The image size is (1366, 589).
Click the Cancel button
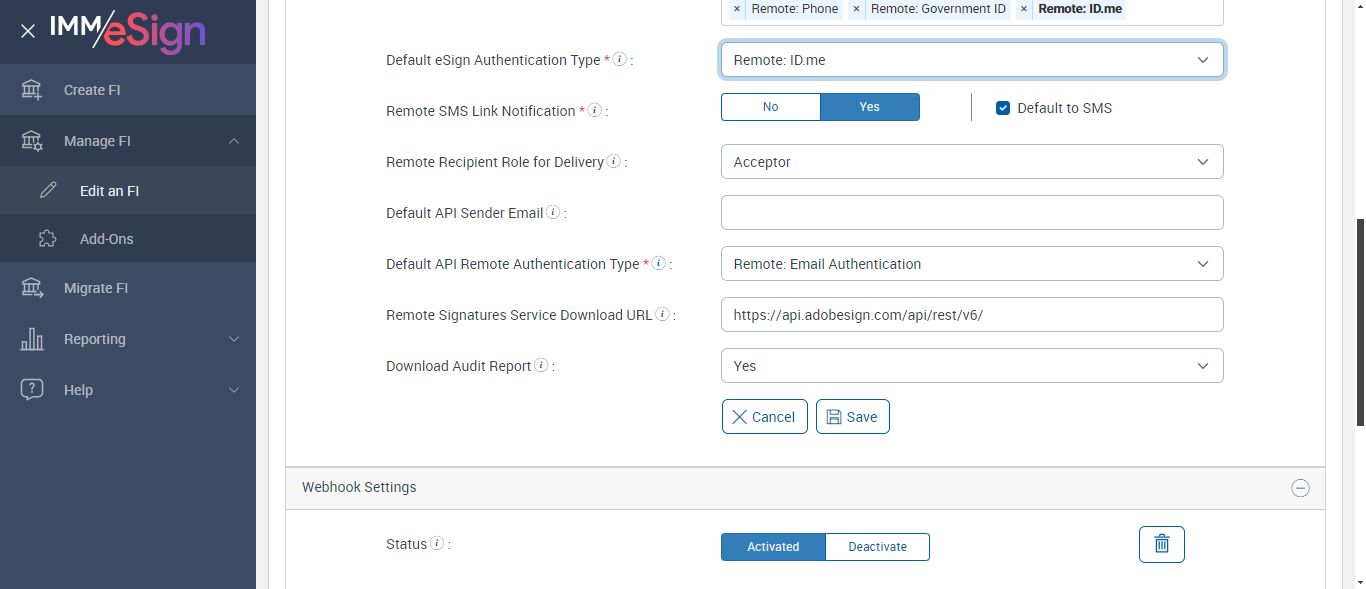pos(764,417)
